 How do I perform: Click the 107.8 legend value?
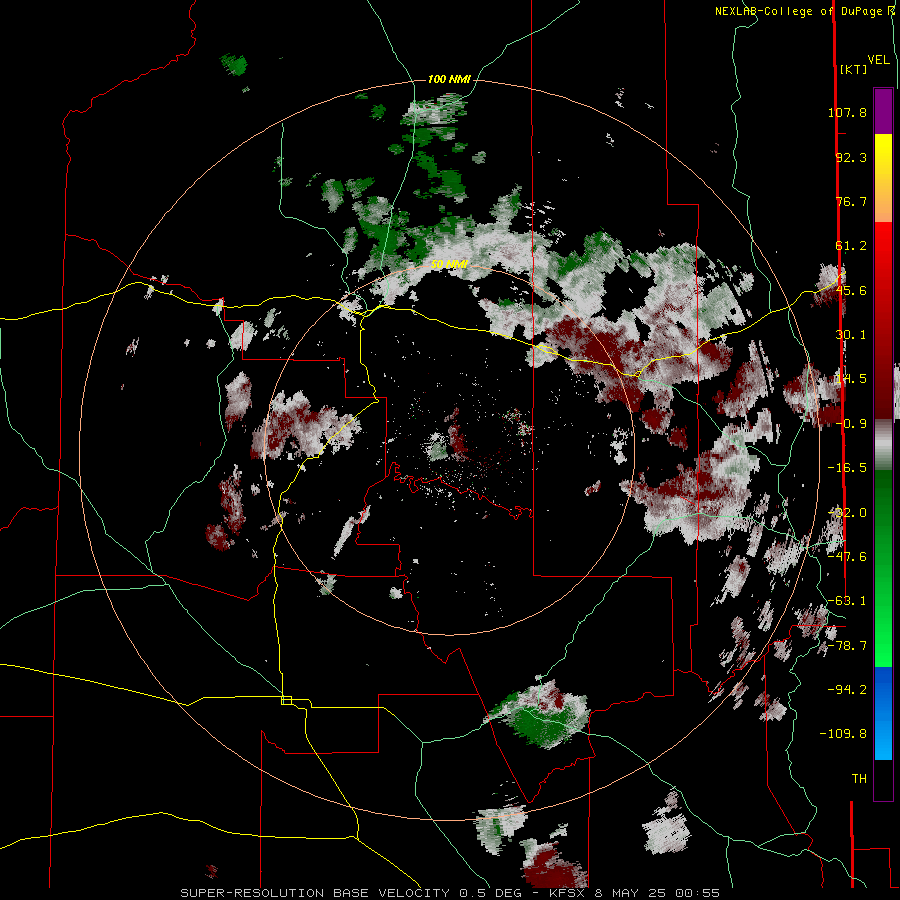[847, 112]
